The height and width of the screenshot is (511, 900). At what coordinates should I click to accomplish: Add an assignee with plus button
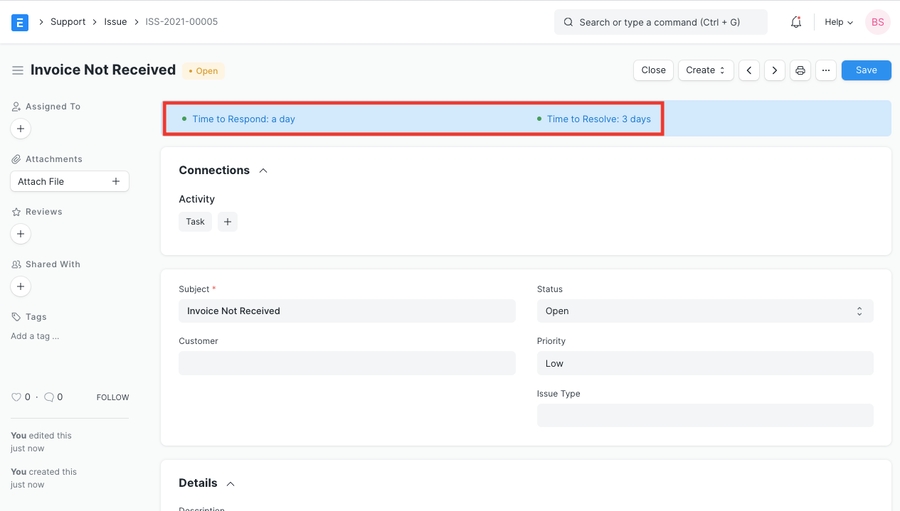click(20, 129)
